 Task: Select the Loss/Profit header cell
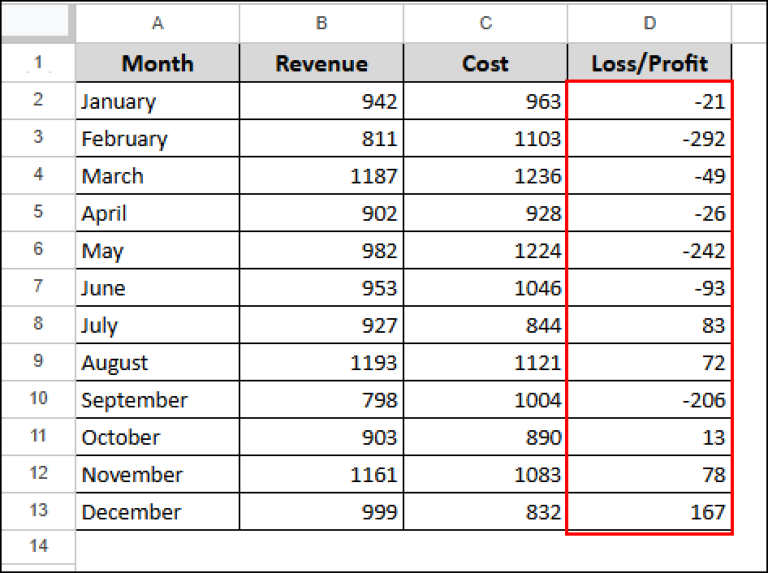tap(648, 64)
